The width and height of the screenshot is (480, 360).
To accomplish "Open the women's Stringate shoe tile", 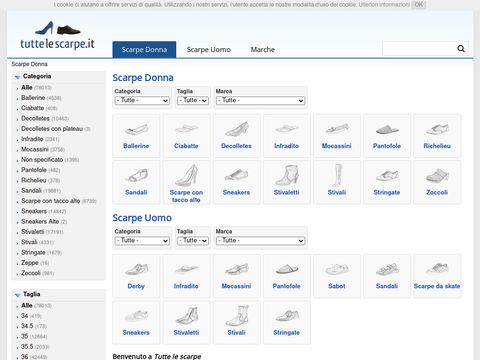I will click(x=387, y=182).
